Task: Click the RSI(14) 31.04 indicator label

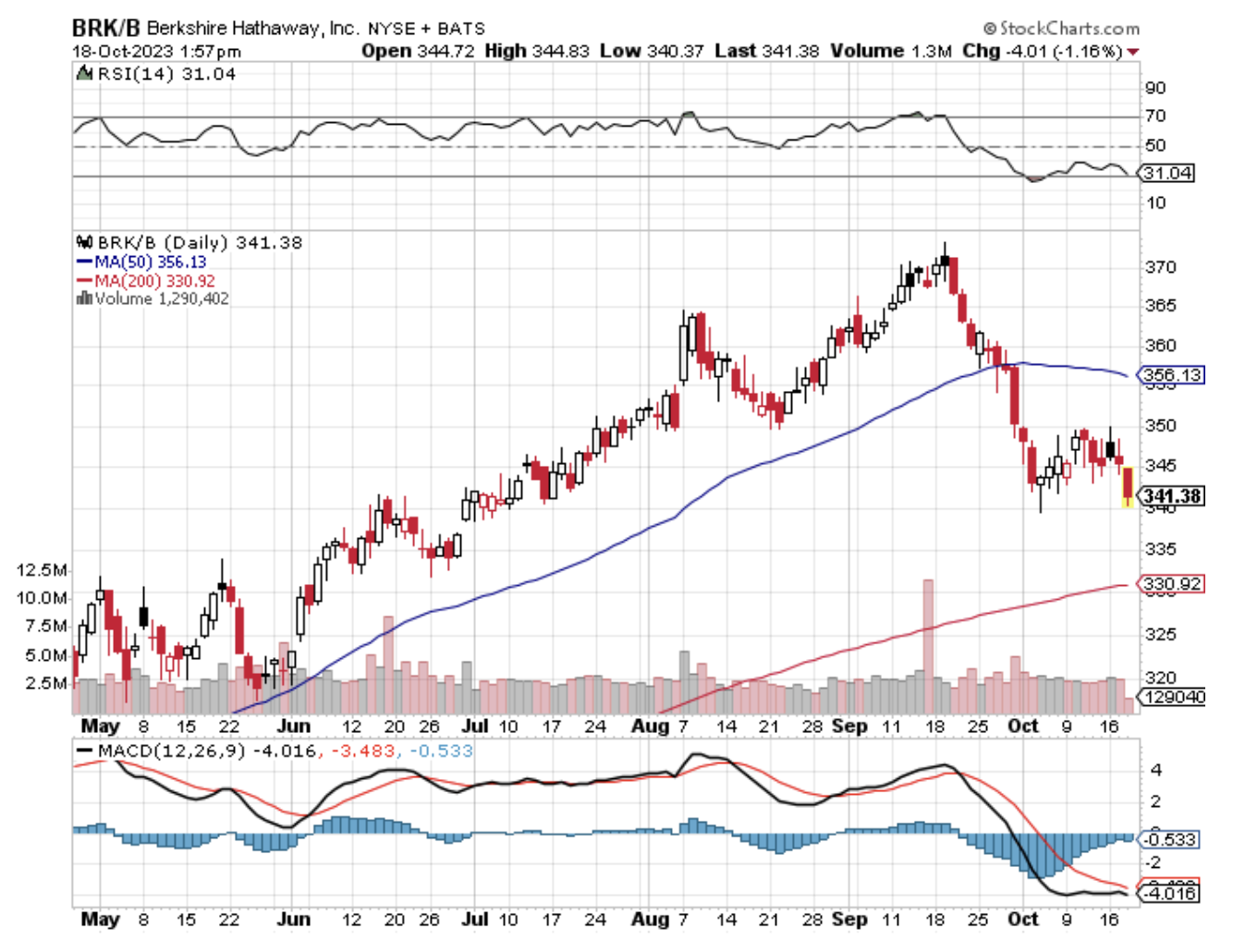Action: 166,74
